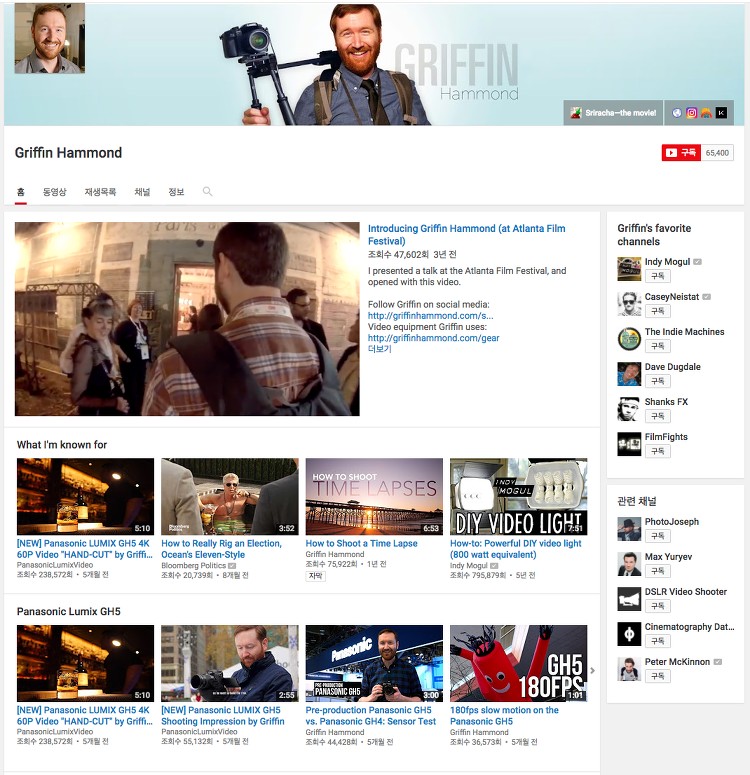Open the channel search magnifier icon

208,191
